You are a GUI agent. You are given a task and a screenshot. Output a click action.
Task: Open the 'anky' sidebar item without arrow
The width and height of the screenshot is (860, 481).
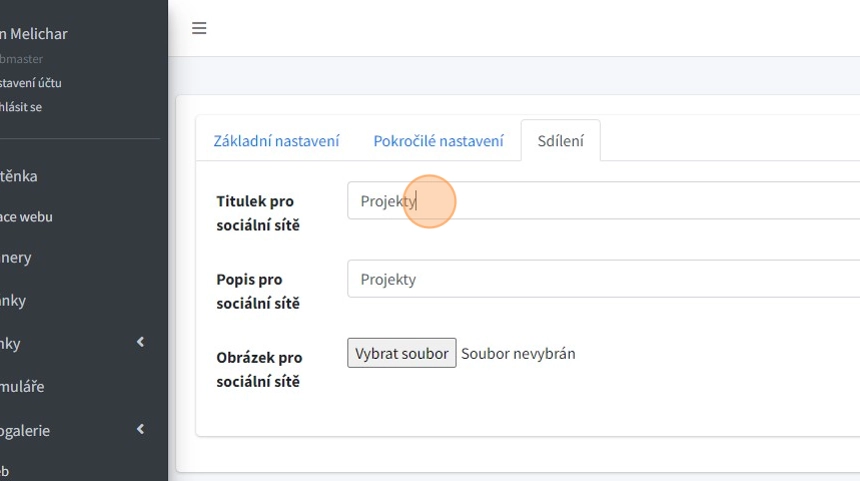coord(14,301)
